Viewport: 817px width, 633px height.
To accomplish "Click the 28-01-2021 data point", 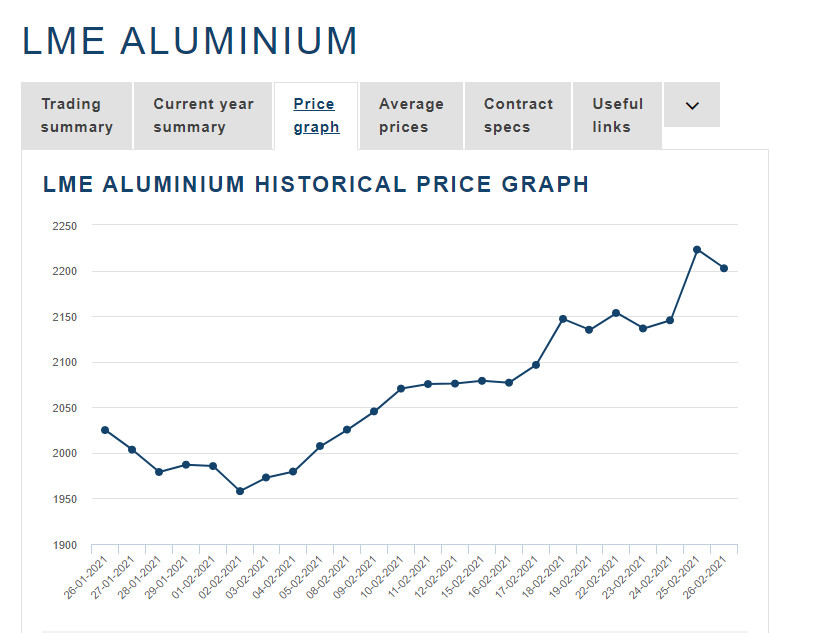I will 159,471.
